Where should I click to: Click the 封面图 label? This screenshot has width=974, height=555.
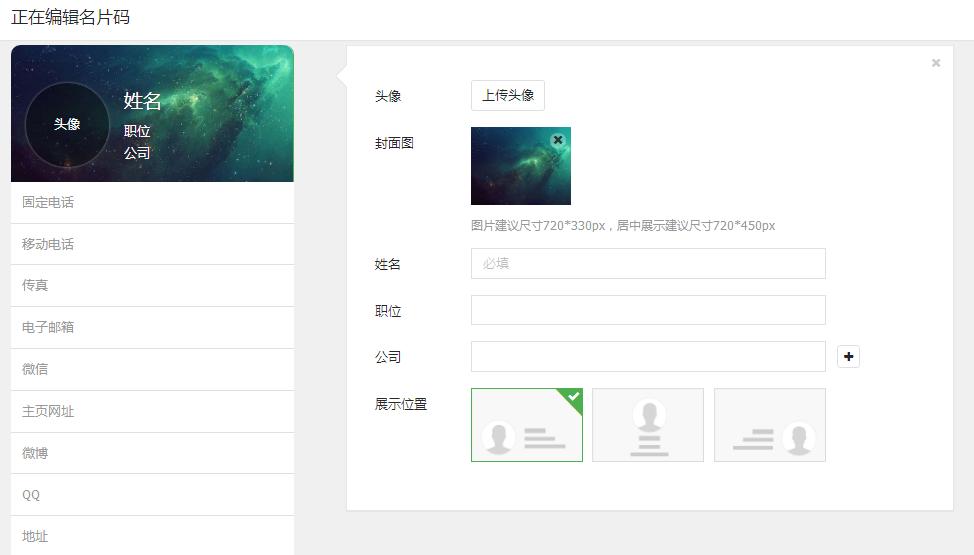click(x=394, y=143)
